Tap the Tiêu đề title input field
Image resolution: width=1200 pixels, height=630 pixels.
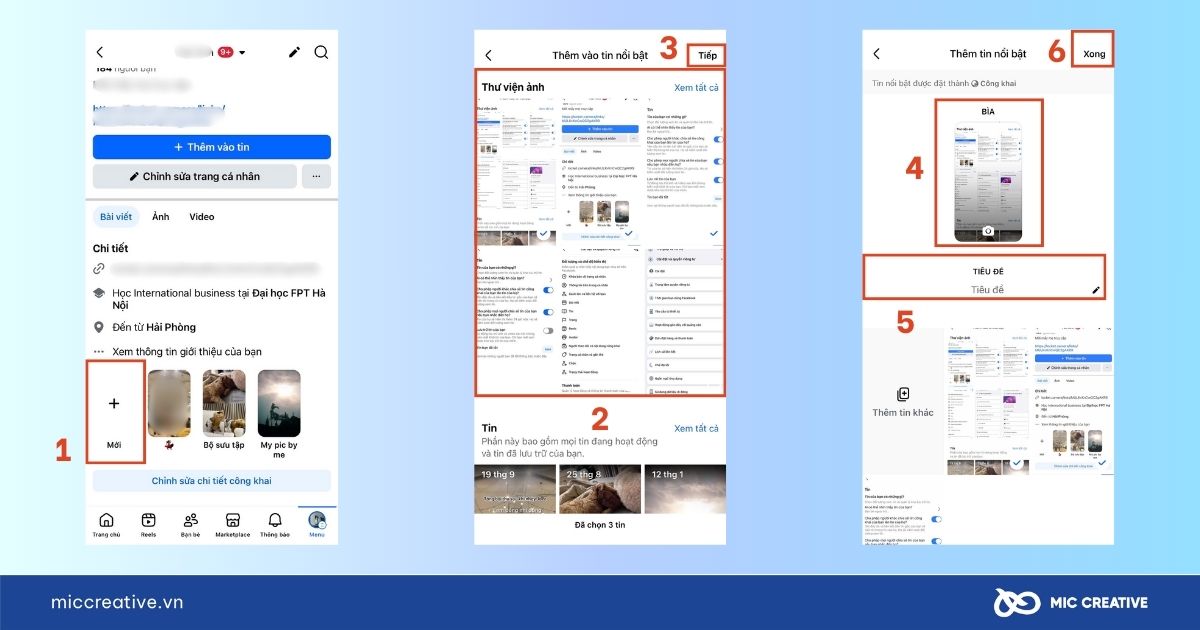coord(988,290)
